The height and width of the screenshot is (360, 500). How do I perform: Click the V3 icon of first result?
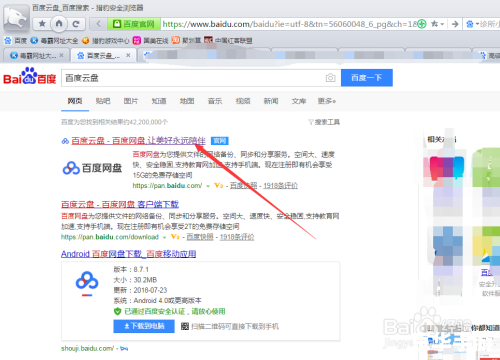click(x=218, y=186)
